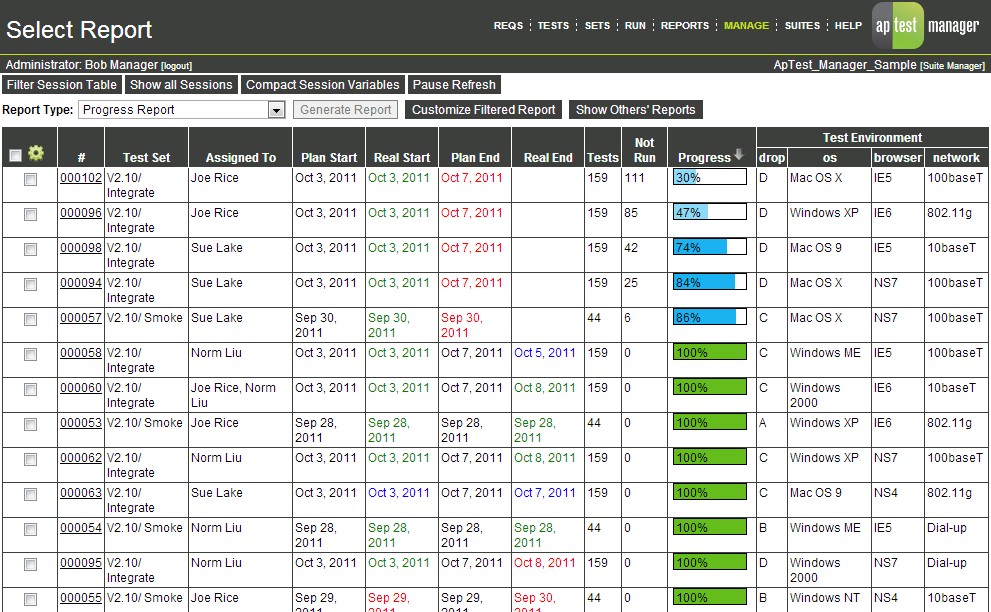Select the RUN menu item
The height and width of the screenshot is (612, 991).
(x=635, y=26)
